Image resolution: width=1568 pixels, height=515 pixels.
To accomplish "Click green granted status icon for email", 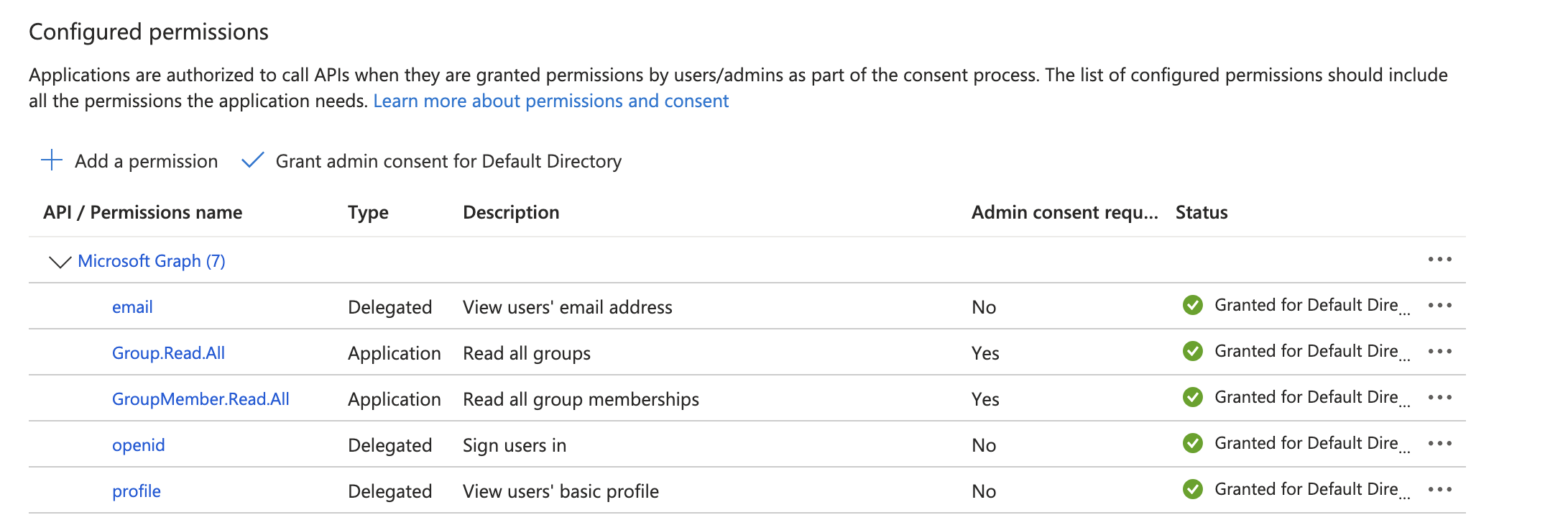I will pyautogui.click(x=1193, y=306).
